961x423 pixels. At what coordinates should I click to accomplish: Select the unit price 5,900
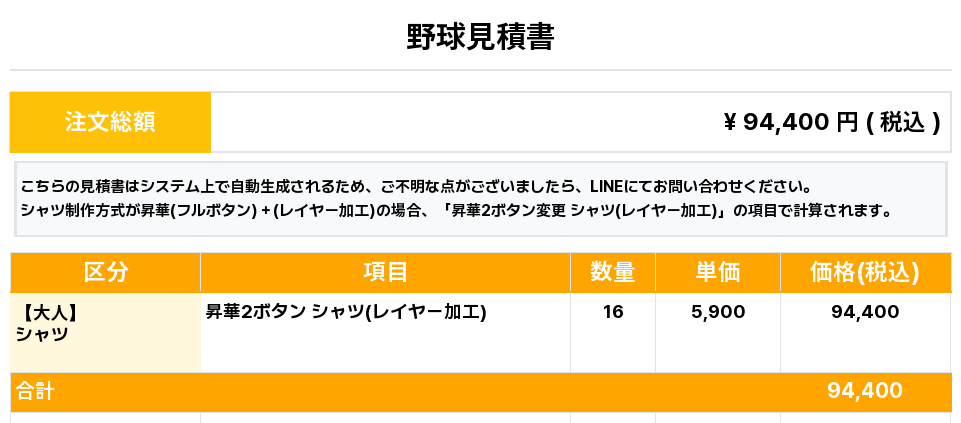click(718, 312)
